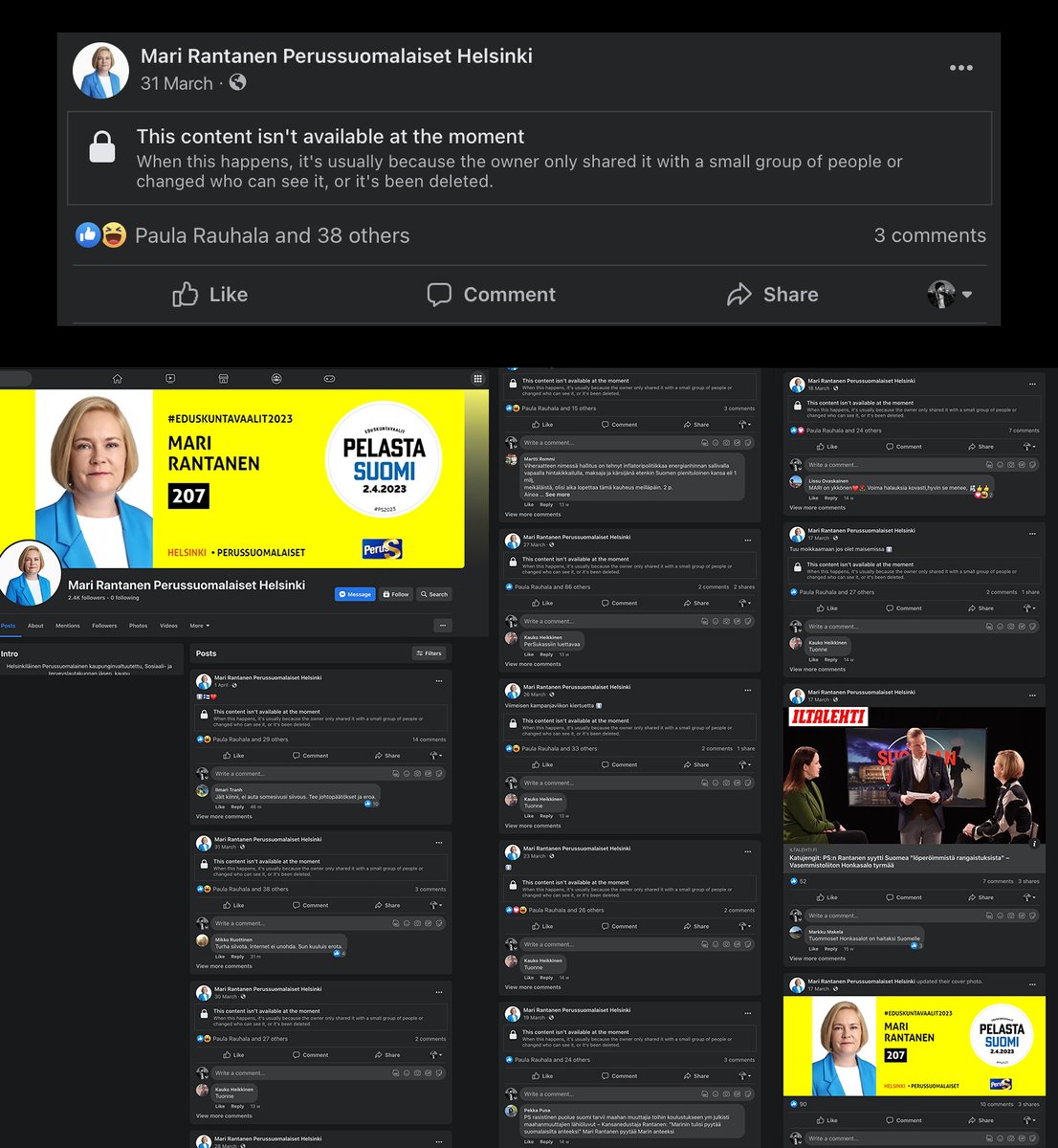Click the Like button on the enlarged 31 March post
Screen dimensions: 1058x1148
pyautogui.click(x=209, y=294)
